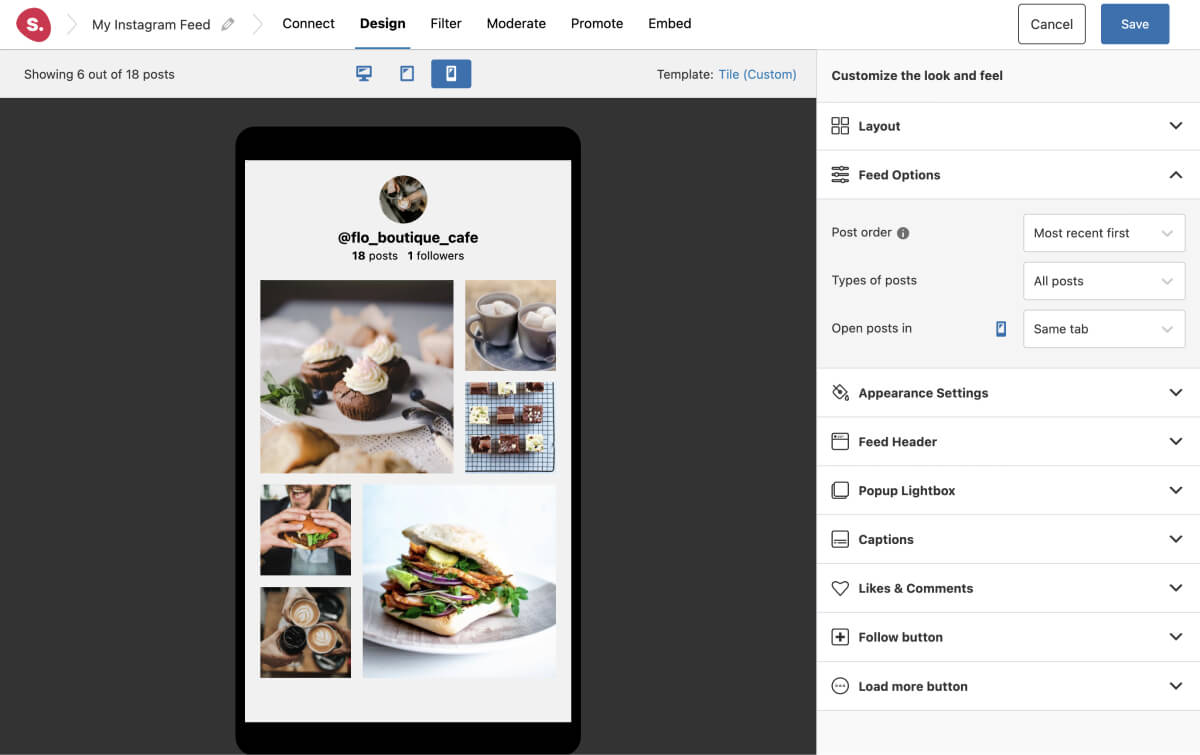Click the Captions icon
Image resolution: width=1200 pixels, height=755 pixels.
pyautogui.click(x=840, y=540)
